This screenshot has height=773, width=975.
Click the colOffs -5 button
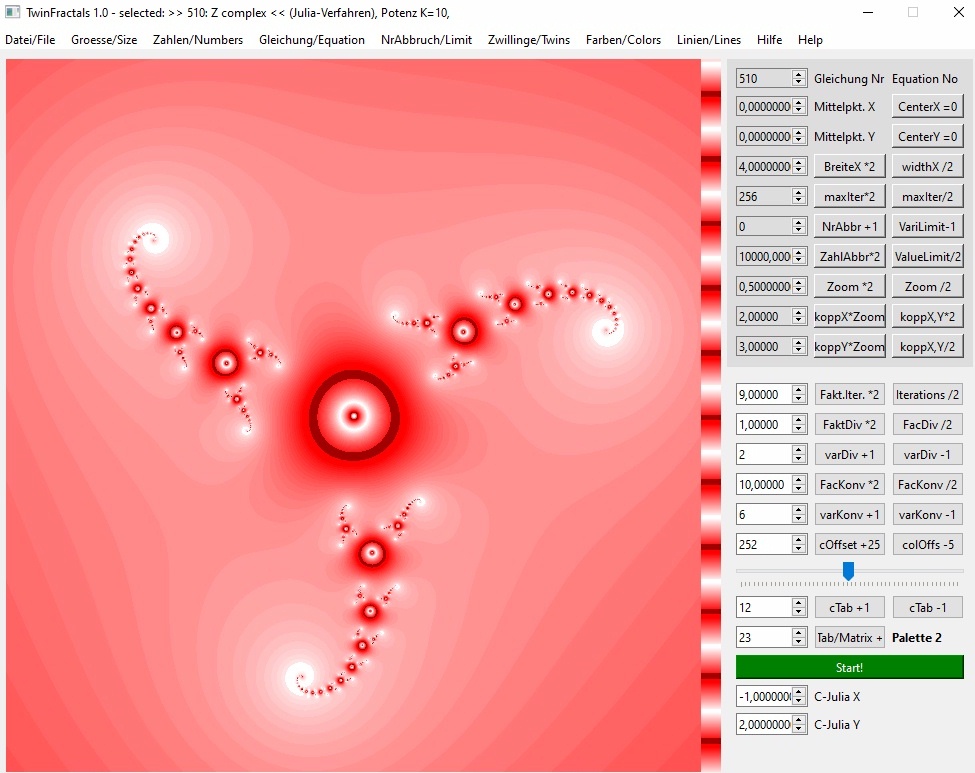click(x=927, y=544)
